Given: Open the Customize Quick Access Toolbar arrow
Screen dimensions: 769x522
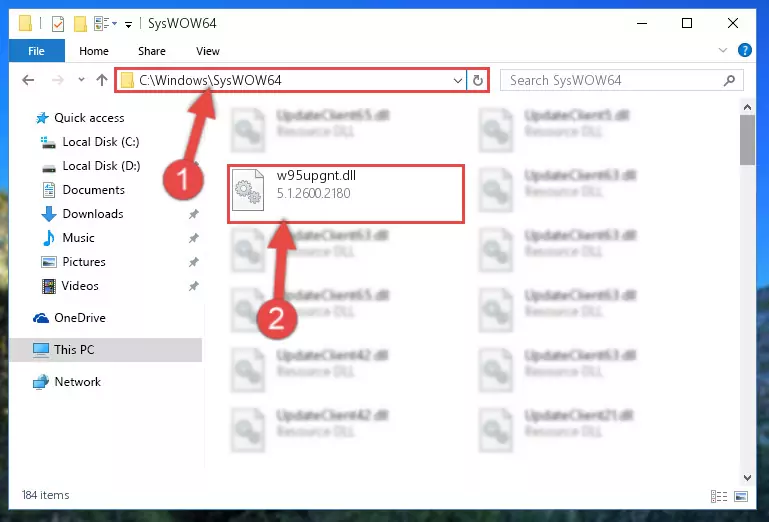Looking at the screenshot, I should click(128, 24).
